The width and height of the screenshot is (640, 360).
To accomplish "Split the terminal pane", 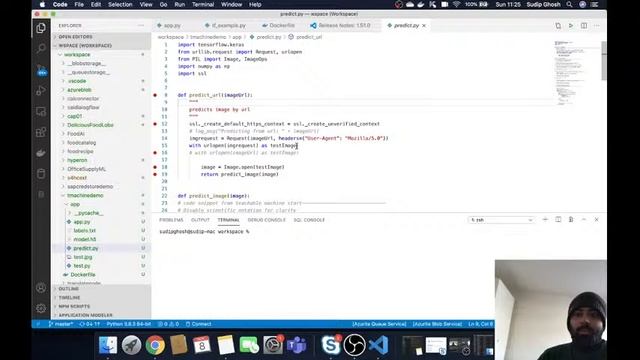I will [x=558, y=220].
